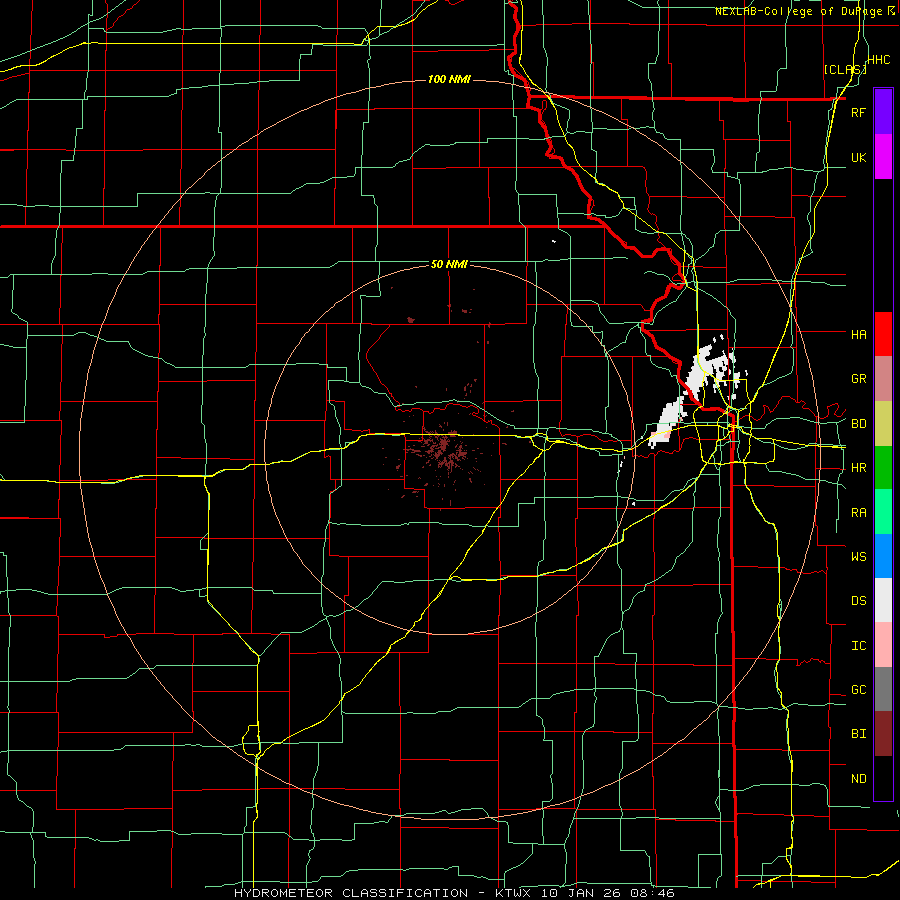Click the ND legend label

click(x=858, y=779)
